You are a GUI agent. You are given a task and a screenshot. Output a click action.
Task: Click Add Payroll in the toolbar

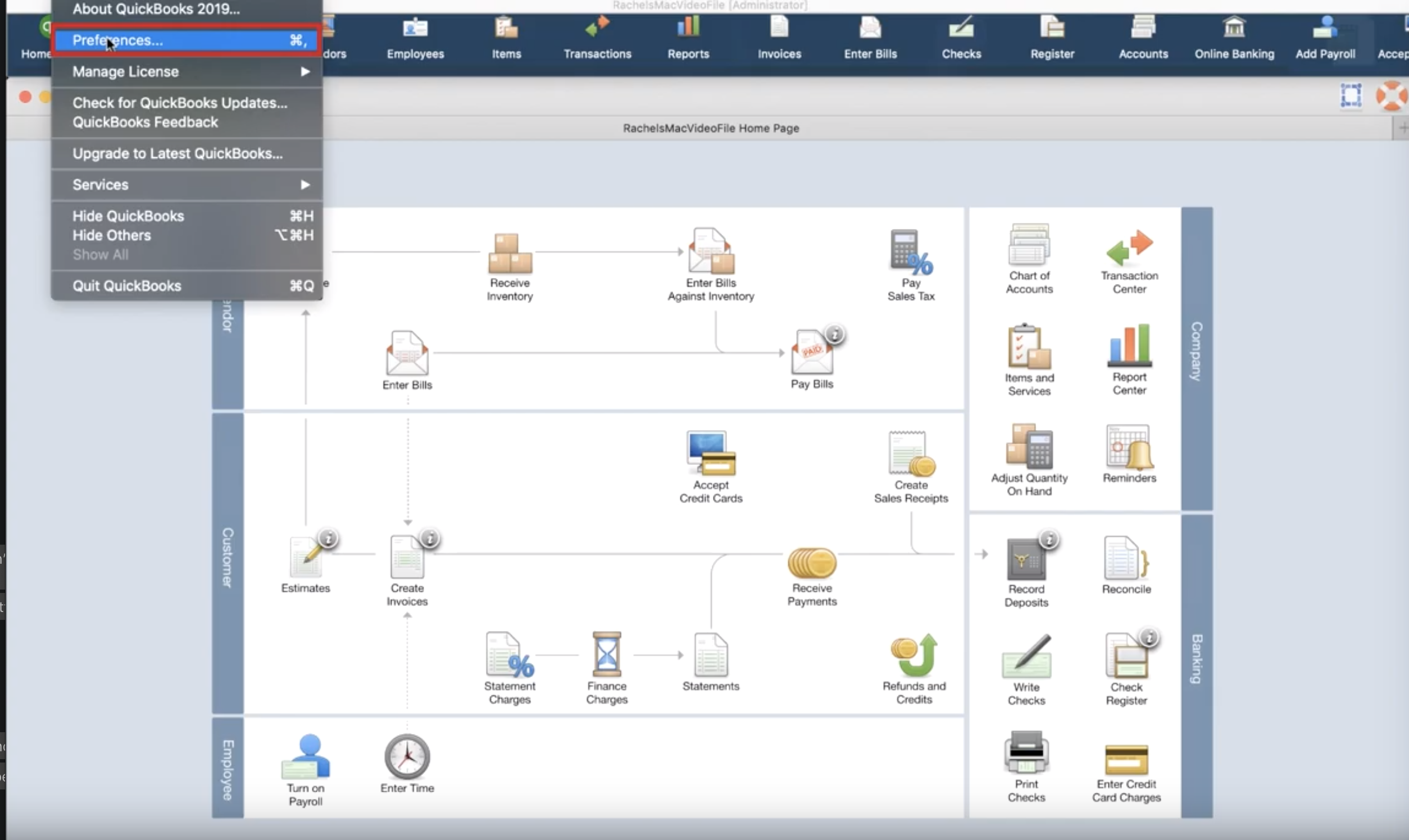click(x=1325, y=39)
